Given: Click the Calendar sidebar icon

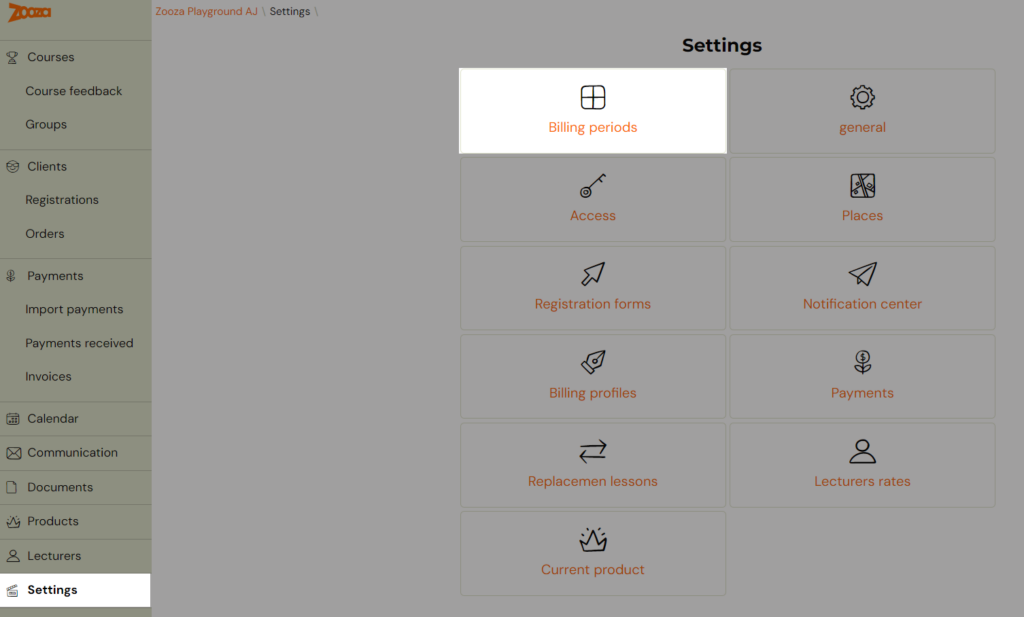Looking at the screenshot, I should click(x=13, y=418).
